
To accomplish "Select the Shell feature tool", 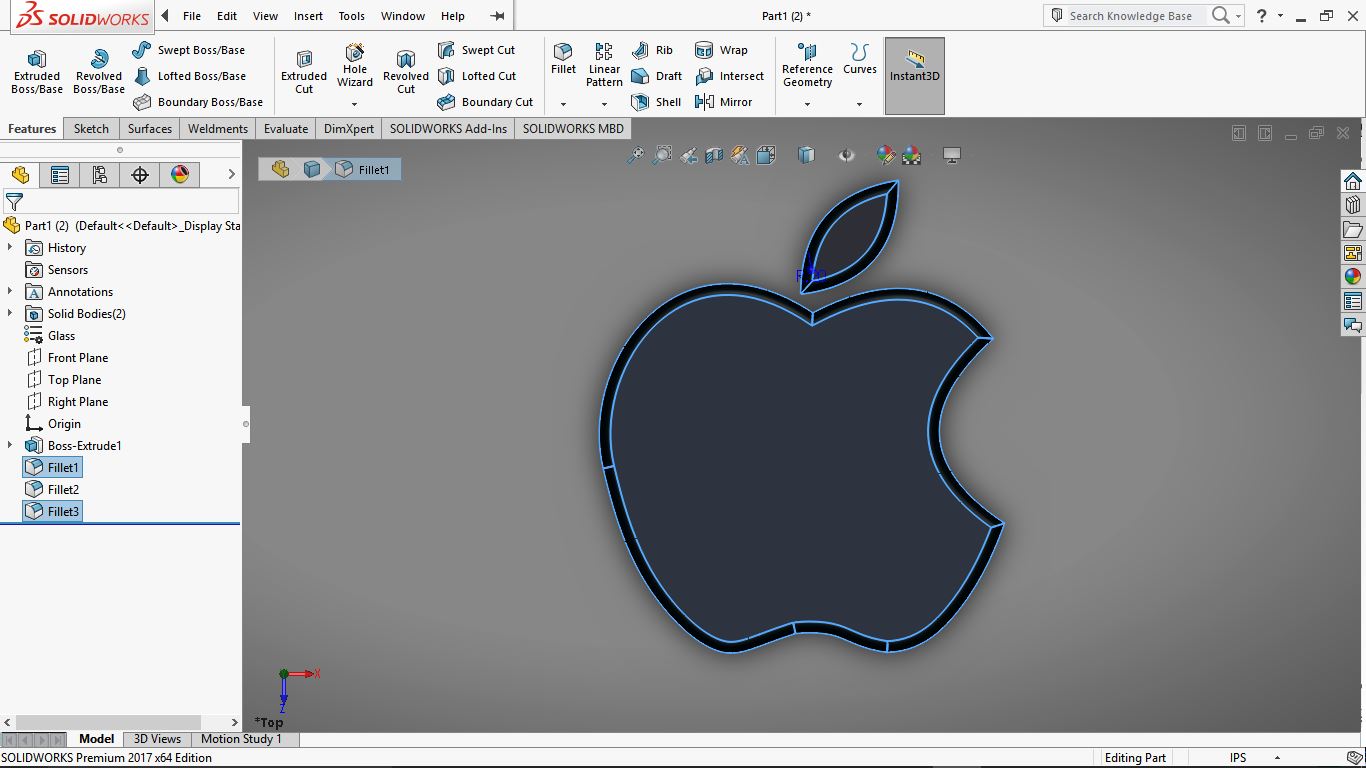I will coord(657,101).
